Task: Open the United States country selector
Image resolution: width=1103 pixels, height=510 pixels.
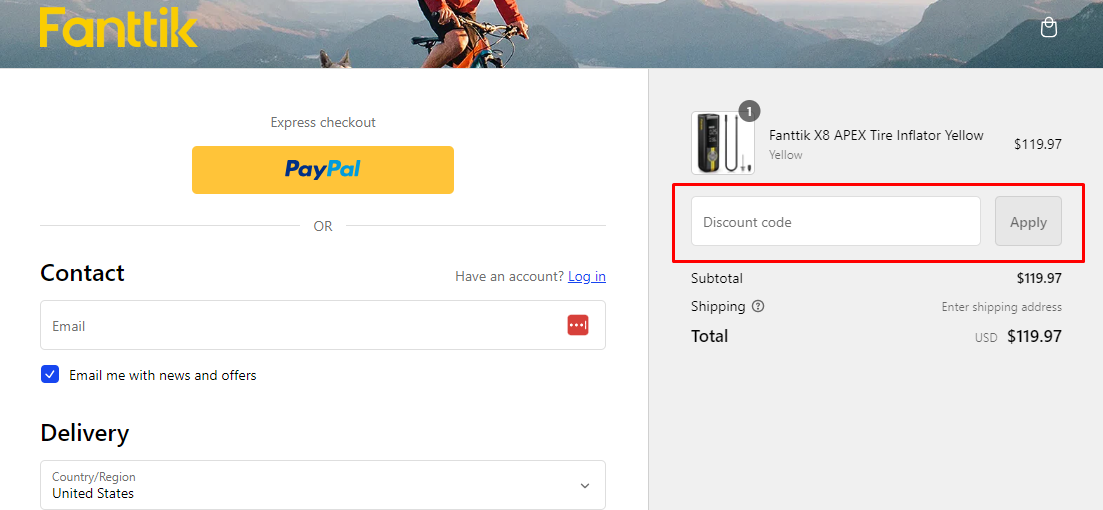Action: click(323, 485)
